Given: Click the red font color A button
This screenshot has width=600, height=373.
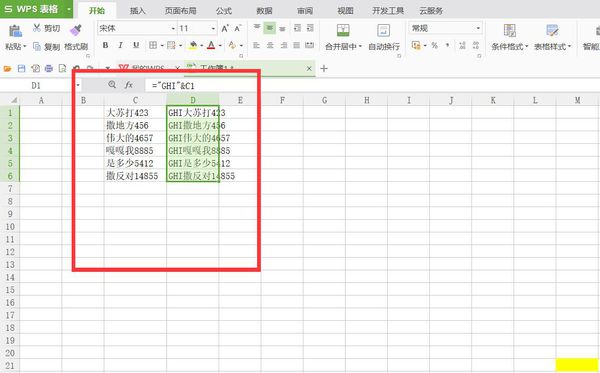Looking at the screenshot, I should [211, 46].
